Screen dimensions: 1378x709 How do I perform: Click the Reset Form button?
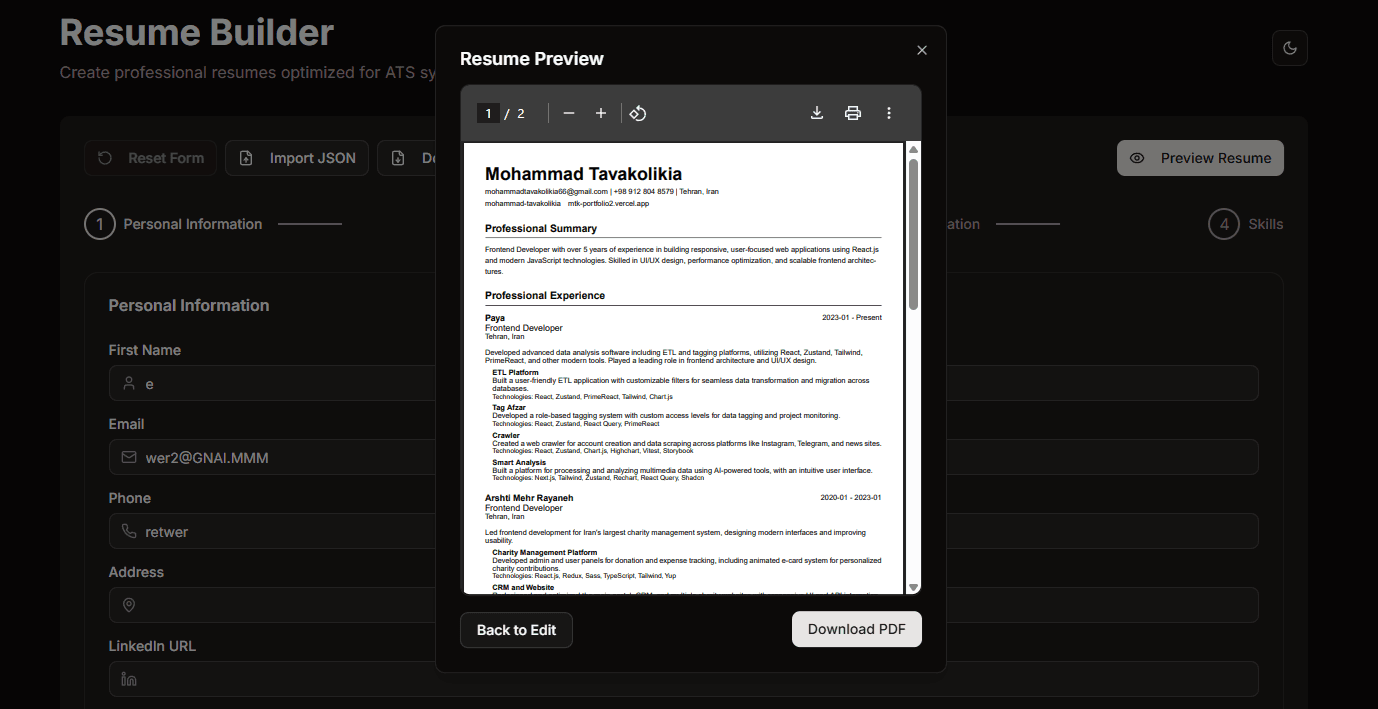tap(151, 158)
